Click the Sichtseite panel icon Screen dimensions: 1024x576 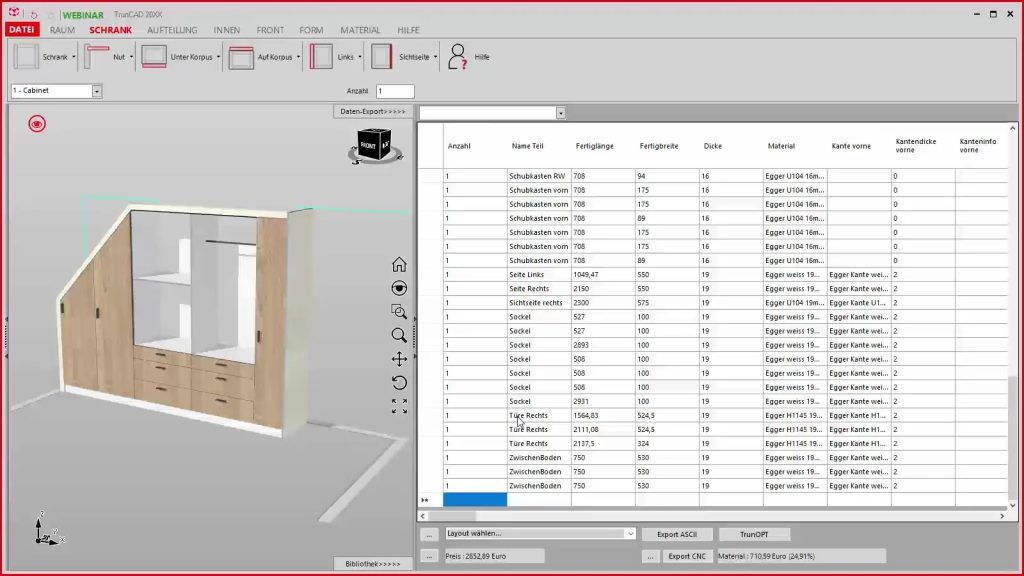click(x=381, y=57)
